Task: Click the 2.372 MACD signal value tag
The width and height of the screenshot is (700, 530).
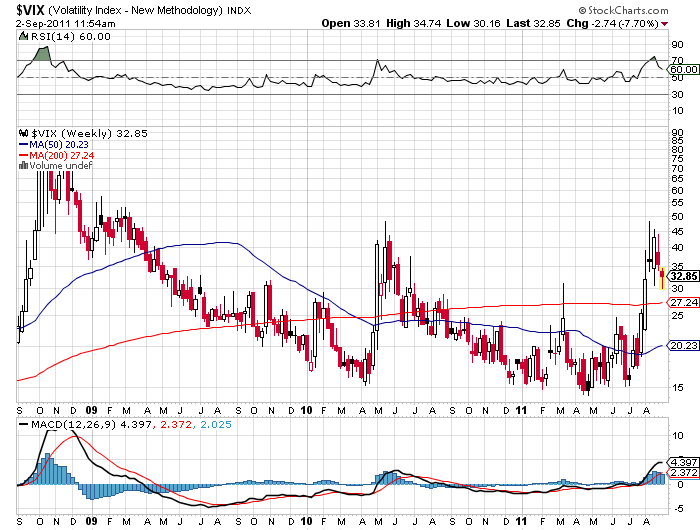Action: point(683,472)
